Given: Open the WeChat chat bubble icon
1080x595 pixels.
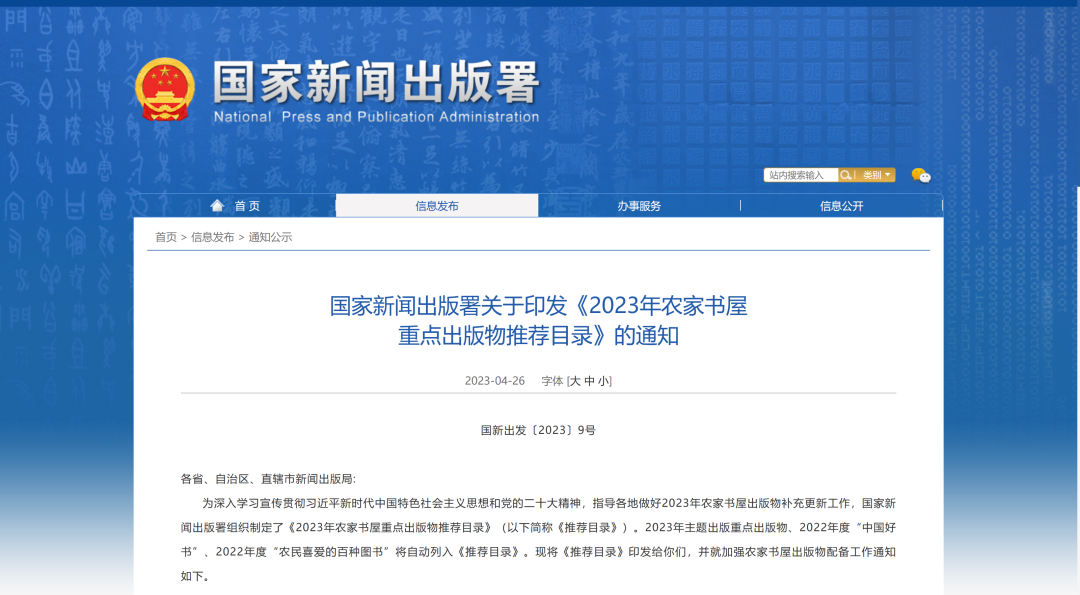Looking at the screenshot, I should coord(920,175).
